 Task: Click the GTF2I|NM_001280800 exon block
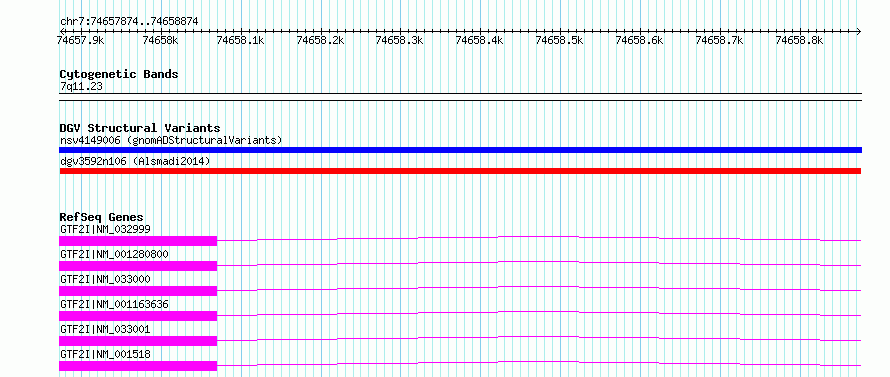point(138,266)
